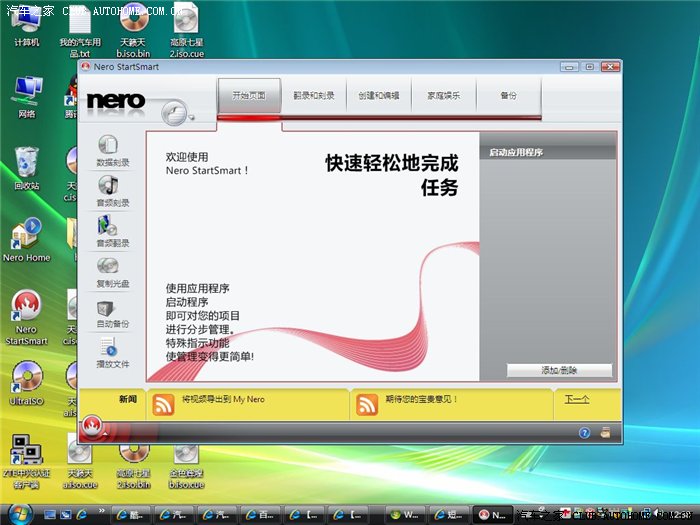Click the 添加/删除 button
Viewport: 700px width, 525px height.
tap(559, 370)
